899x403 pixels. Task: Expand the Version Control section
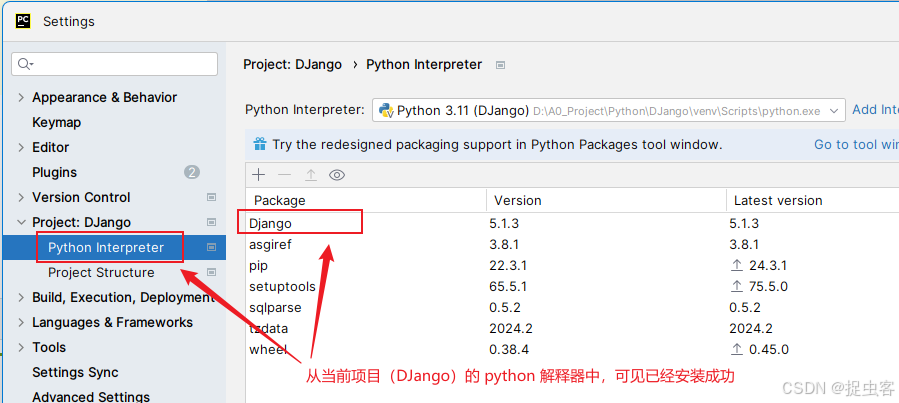(21, 197)
